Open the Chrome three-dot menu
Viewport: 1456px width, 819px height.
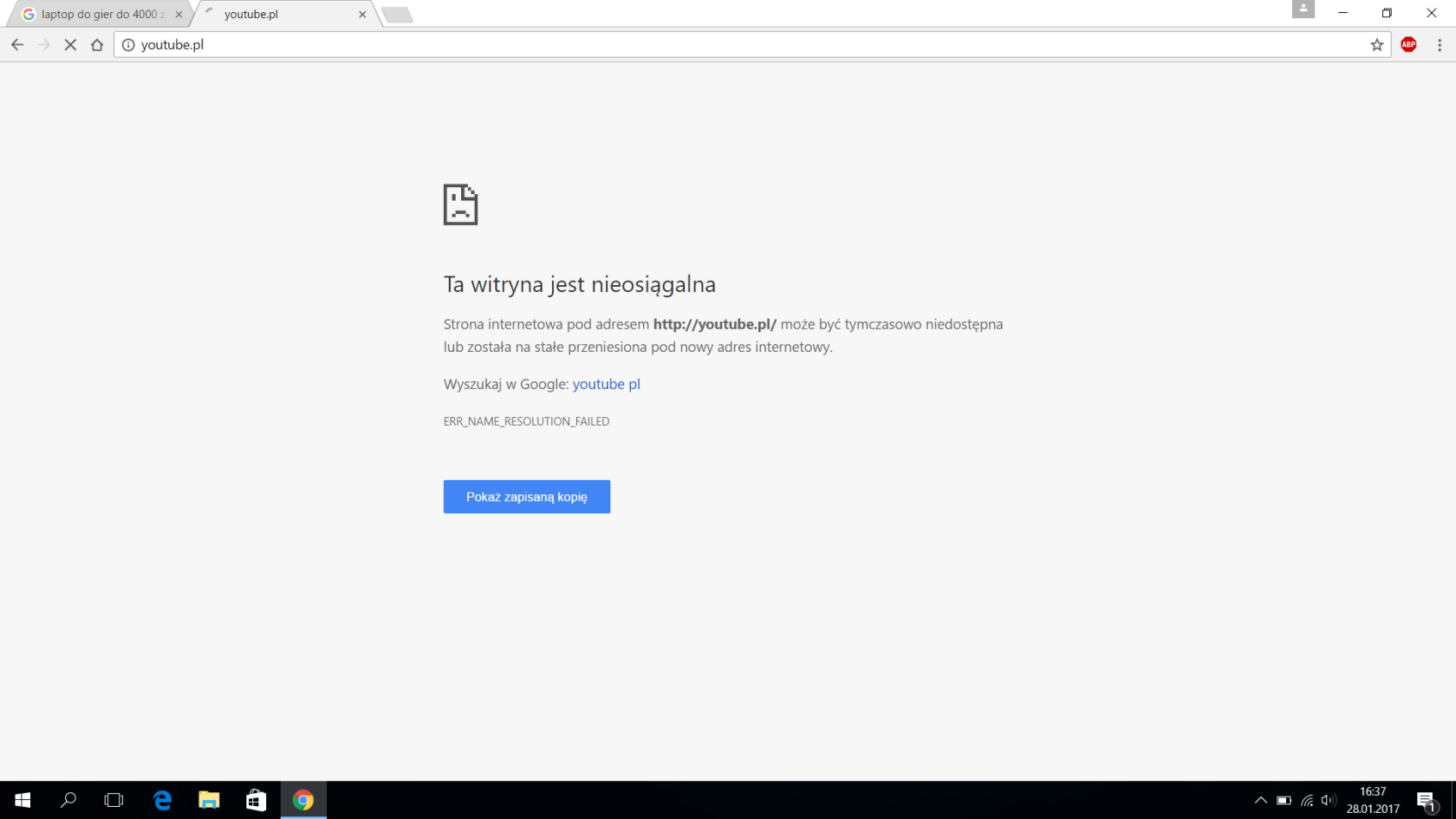(x=1440, y=45)
